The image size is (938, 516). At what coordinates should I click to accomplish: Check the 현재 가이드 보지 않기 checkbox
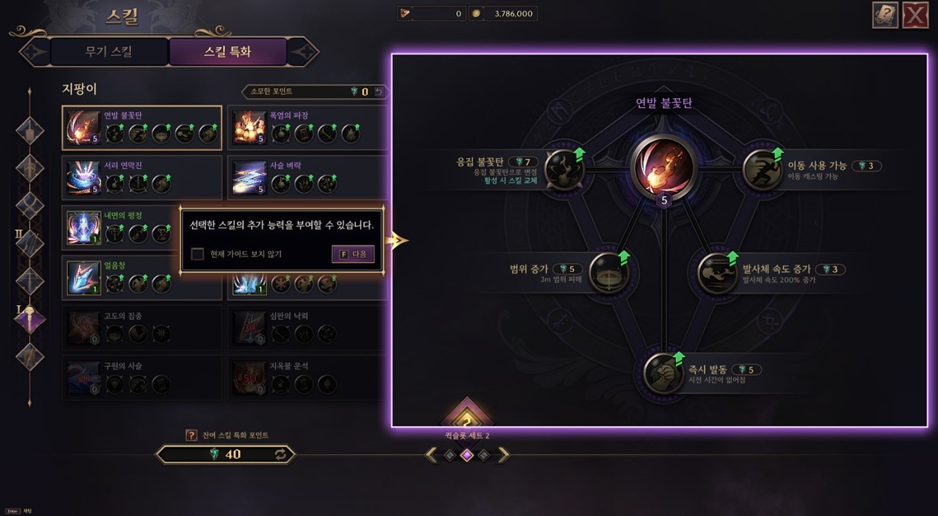(x=197, y=254)
